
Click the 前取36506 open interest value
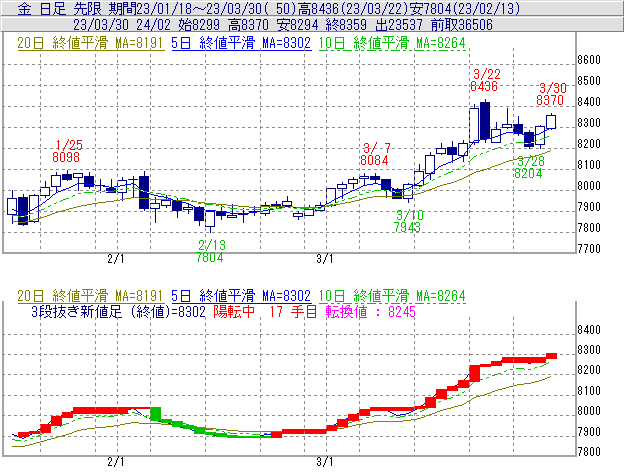click(x=462, y=25)
